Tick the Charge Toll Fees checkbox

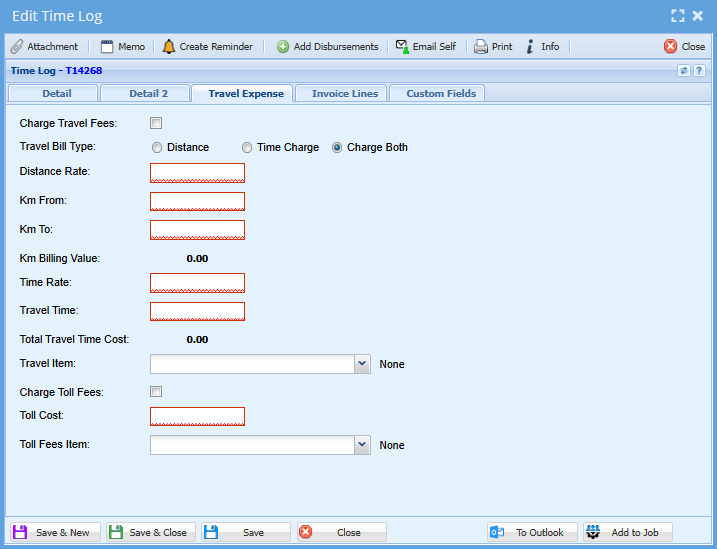(x=156, y=392)
